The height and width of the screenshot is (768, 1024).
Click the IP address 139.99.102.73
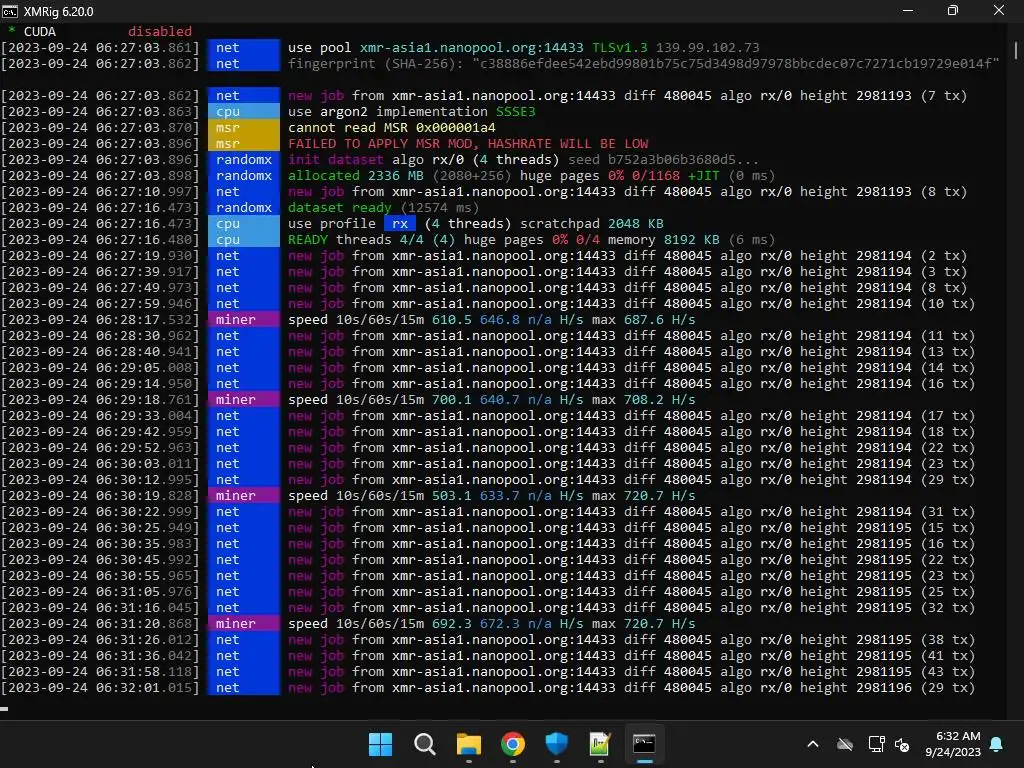tap(707, 48)
